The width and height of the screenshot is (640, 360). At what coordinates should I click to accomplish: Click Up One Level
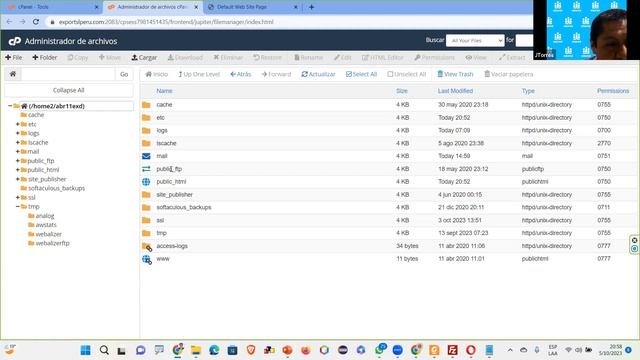tap(199, 74)
